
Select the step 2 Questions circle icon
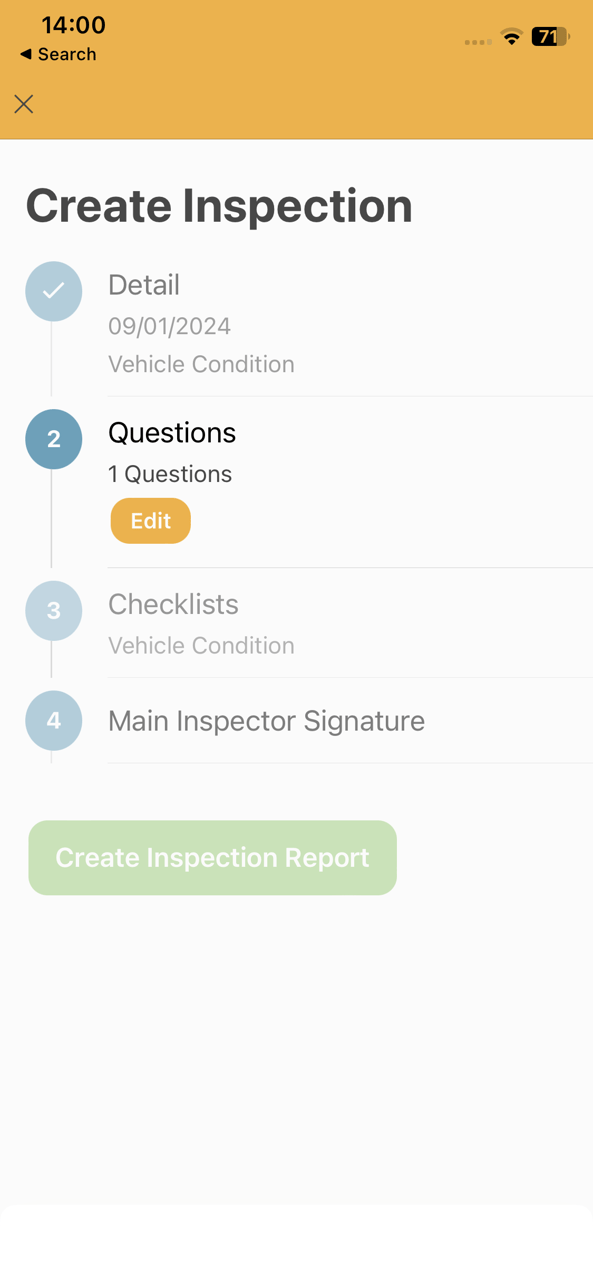click(53, 439)
